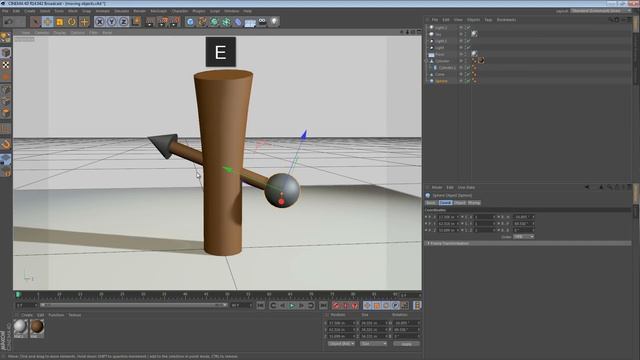Expand the Cylinder object hierarchy
This screenshot has width=640, height=360.
pos(427,61)
